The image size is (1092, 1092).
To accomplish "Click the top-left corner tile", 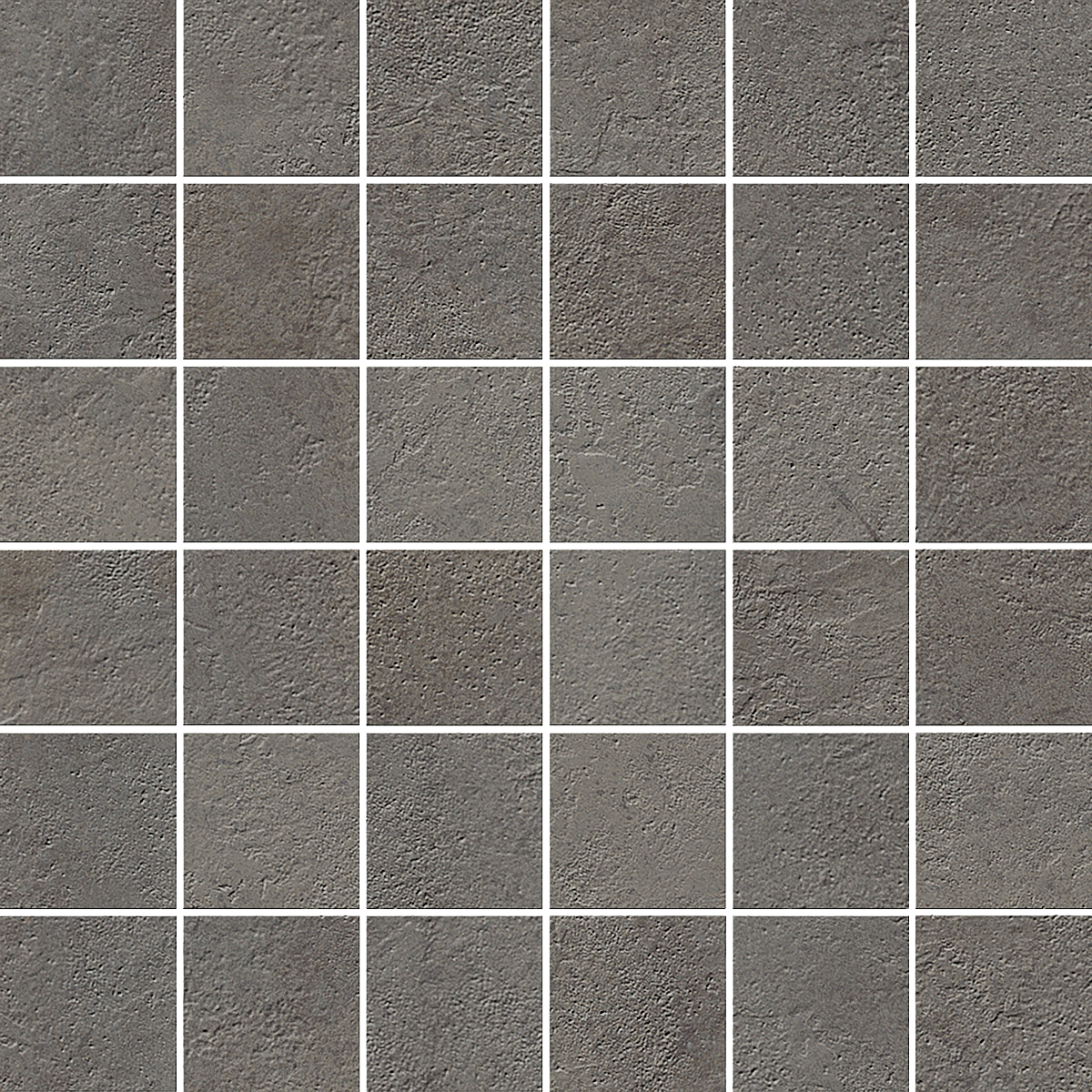I will tap(87, 87).
